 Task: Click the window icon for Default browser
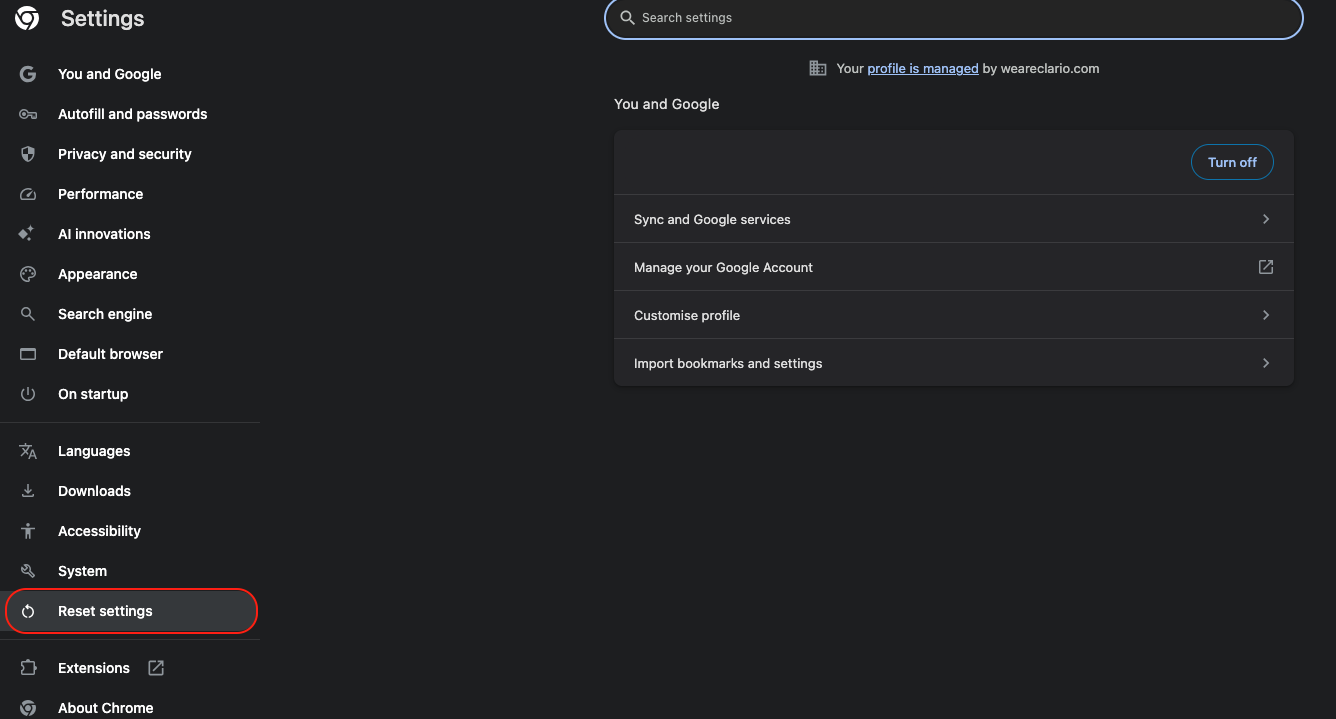(x=28, y=354)
